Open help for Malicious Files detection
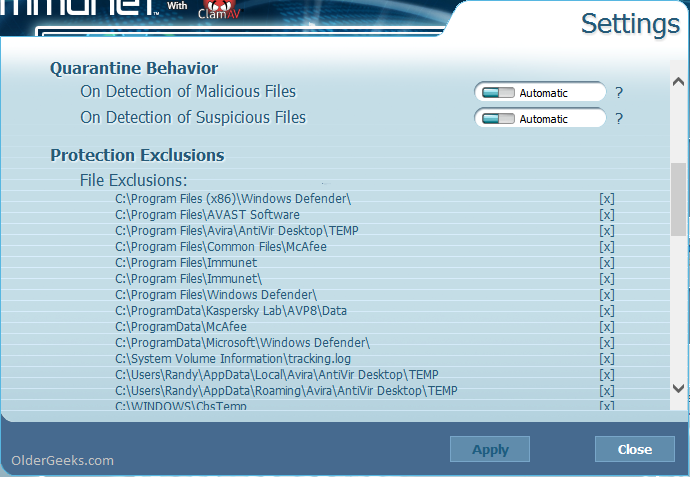690x477 pixels. (619, 93)
